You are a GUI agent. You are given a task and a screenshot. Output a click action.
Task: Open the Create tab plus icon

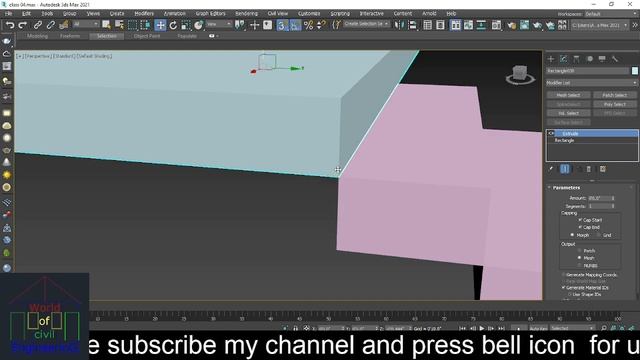click(x=551, y=59)
